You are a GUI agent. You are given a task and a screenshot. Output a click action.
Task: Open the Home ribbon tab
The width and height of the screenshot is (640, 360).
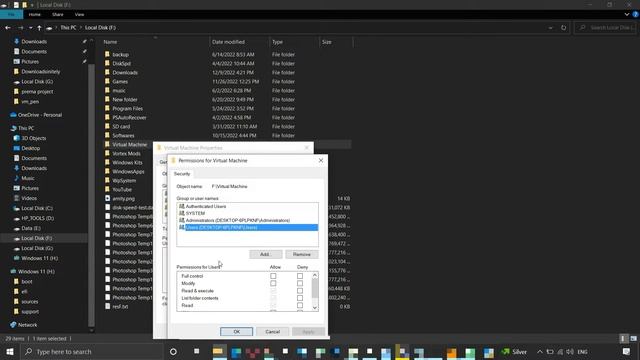[35, 14]
